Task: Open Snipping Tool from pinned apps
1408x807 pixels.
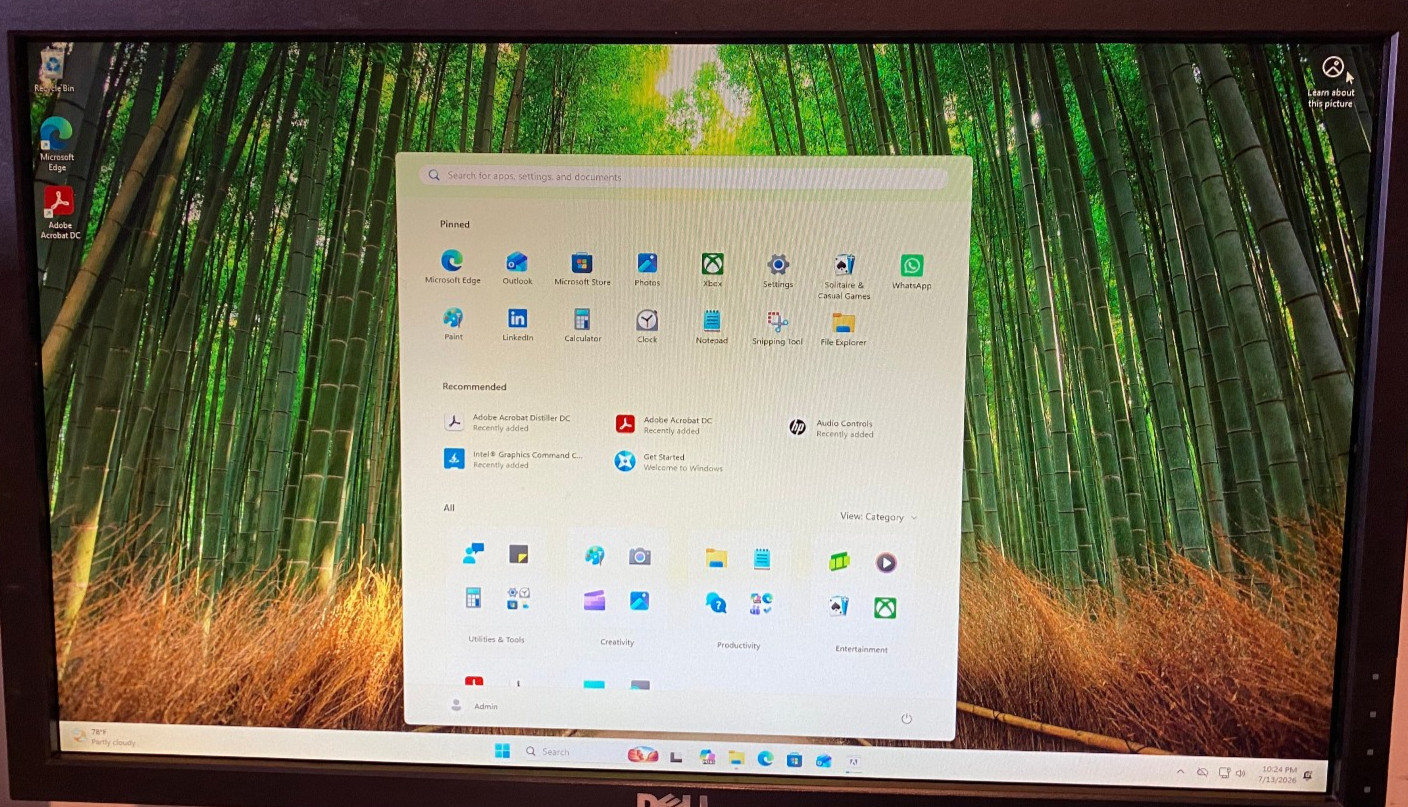Action: coord(777,328)
